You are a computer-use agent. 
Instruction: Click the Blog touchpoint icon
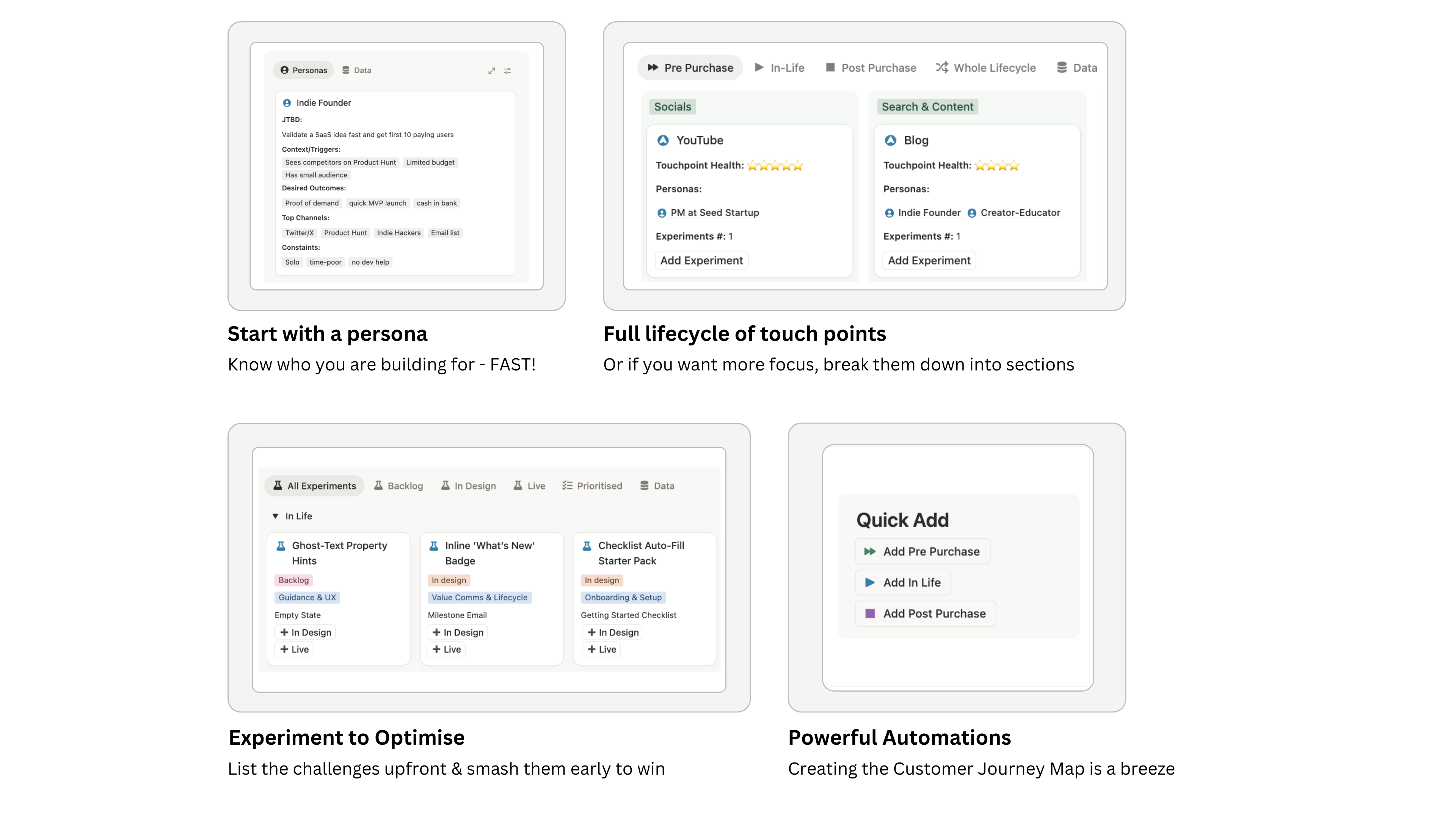[890, 140]
